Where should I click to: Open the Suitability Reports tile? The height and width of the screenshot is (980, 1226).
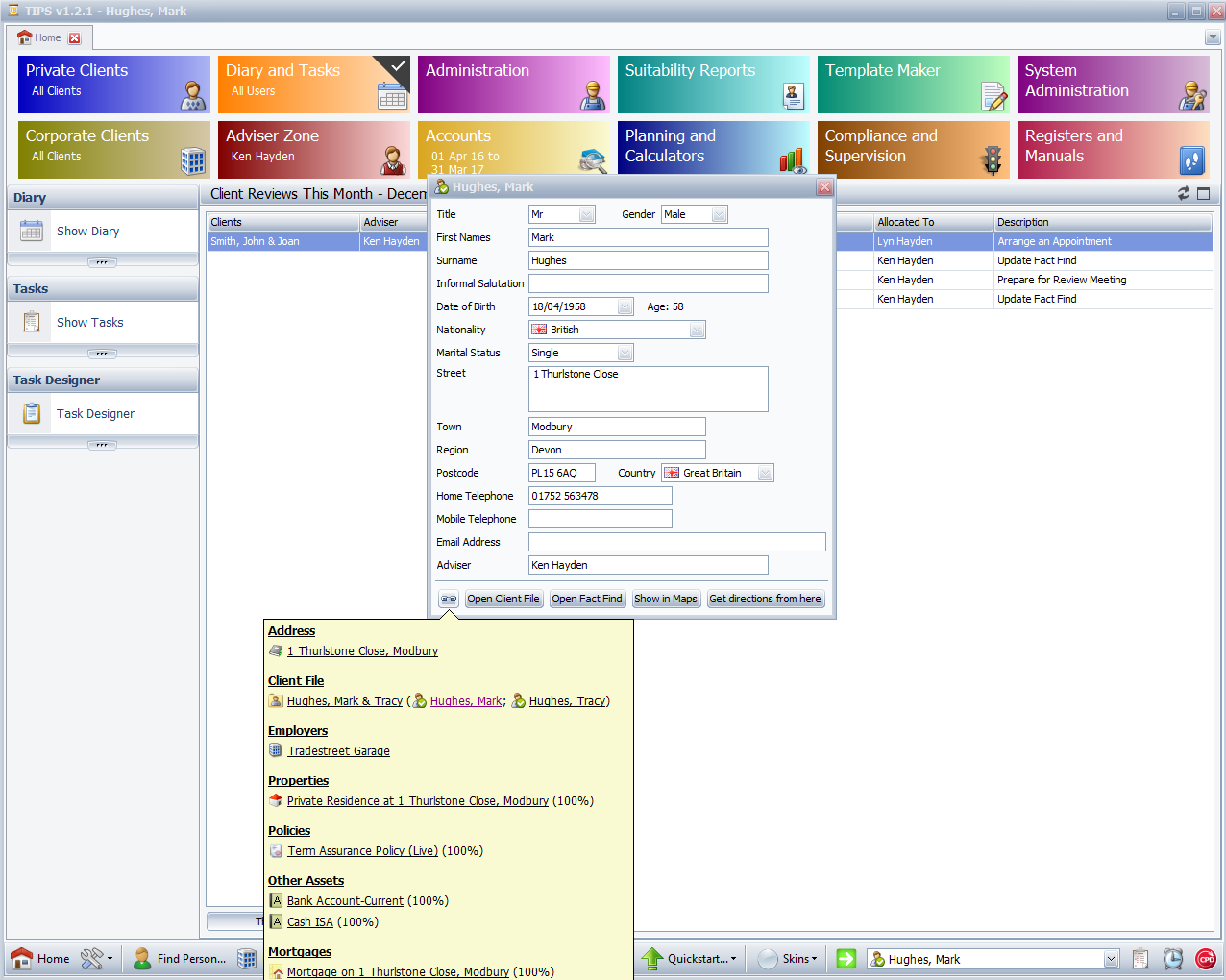coord(714,85)
